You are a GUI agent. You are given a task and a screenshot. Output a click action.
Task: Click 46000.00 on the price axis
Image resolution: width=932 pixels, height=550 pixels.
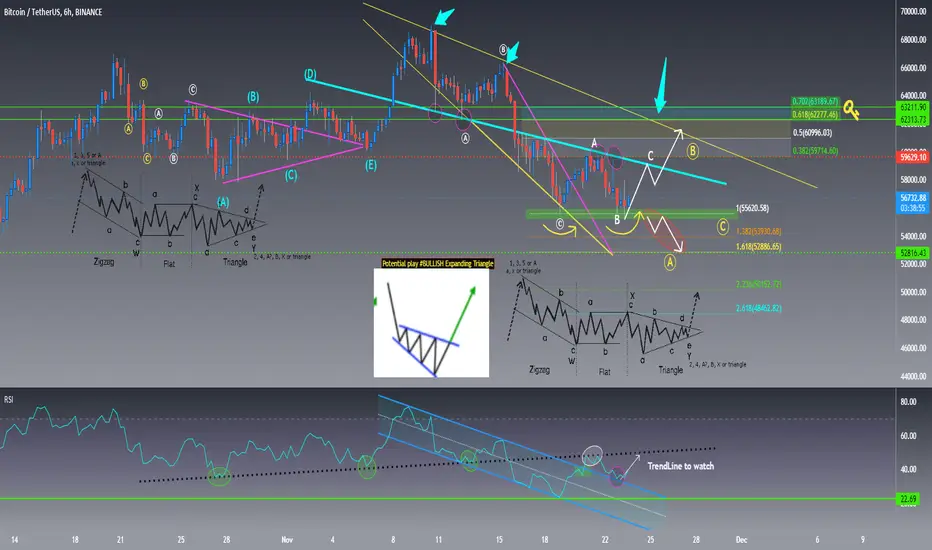click(x=913, y=348)
